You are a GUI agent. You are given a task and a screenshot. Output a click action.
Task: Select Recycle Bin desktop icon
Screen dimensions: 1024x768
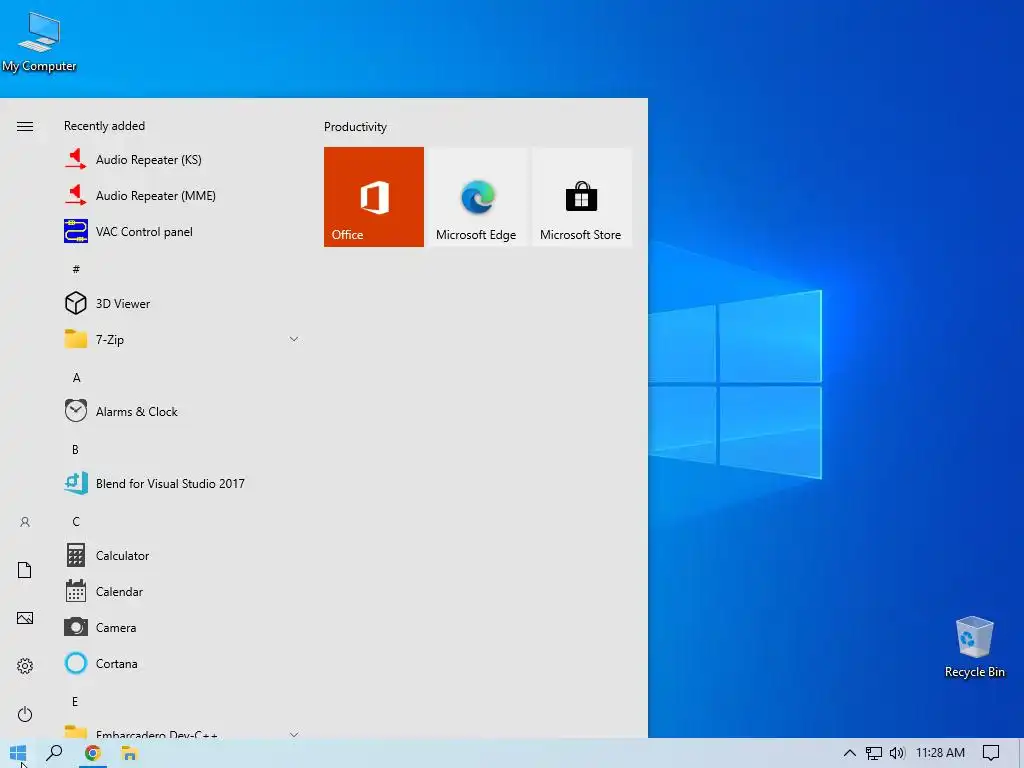click(x=974, y=647)
